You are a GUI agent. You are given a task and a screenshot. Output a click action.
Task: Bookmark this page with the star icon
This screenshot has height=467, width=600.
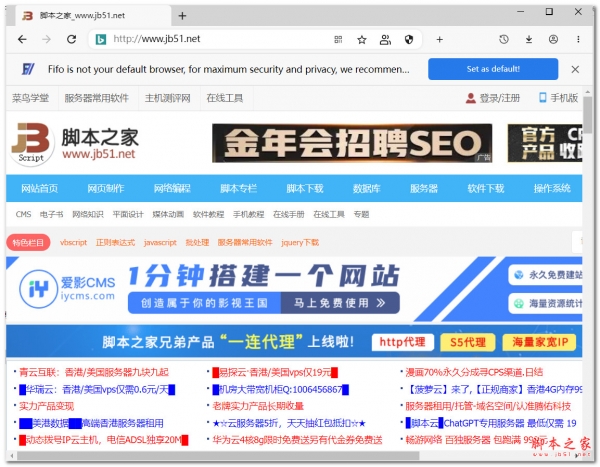362,39
